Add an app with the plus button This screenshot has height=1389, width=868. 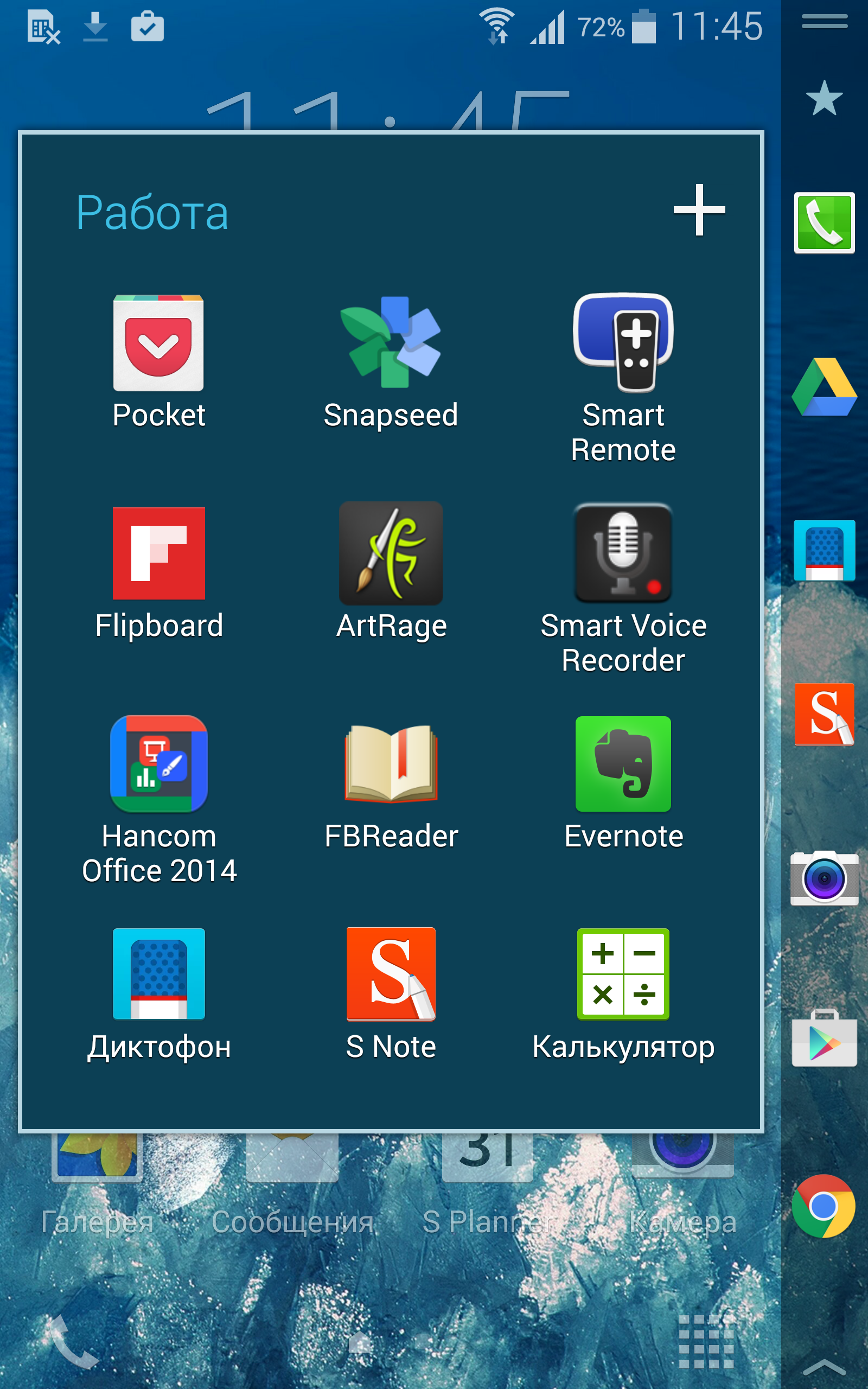(x=699, y=210)
